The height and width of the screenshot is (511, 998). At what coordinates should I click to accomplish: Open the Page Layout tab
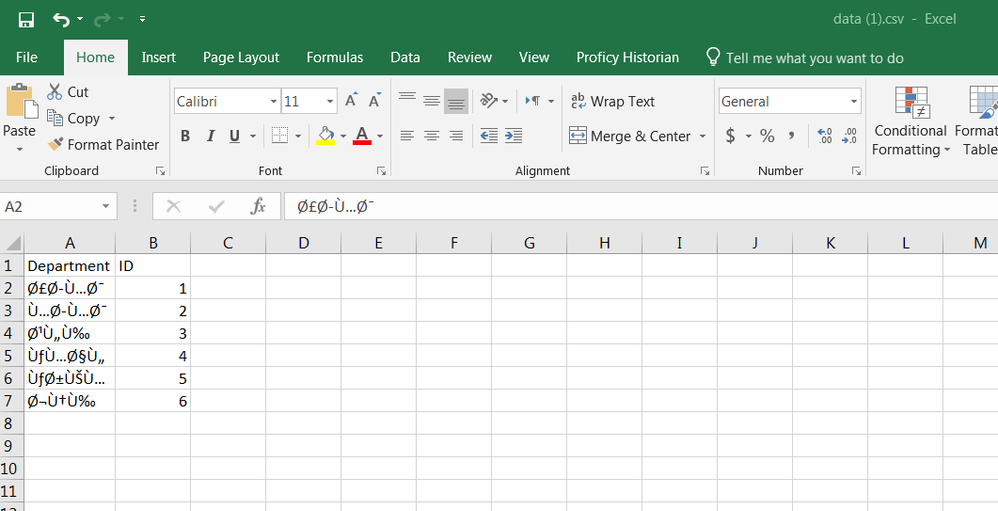241,57
